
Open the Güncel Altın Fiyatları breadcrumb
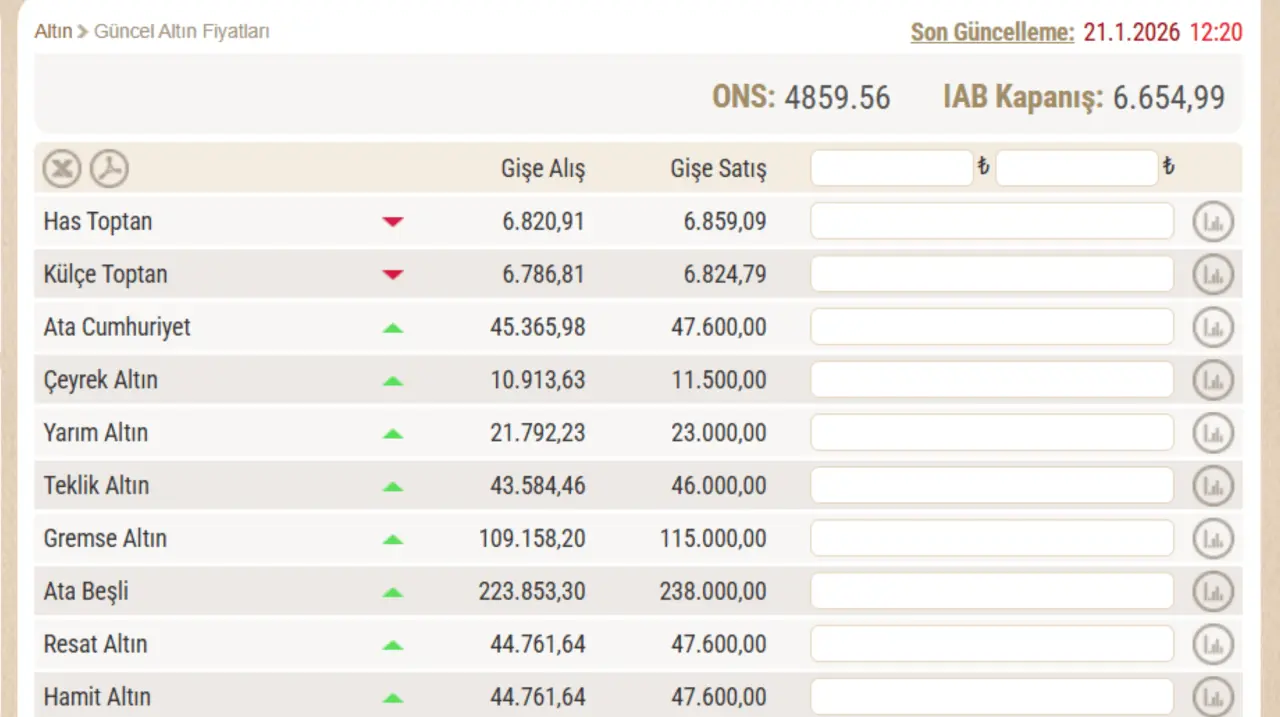181,32
